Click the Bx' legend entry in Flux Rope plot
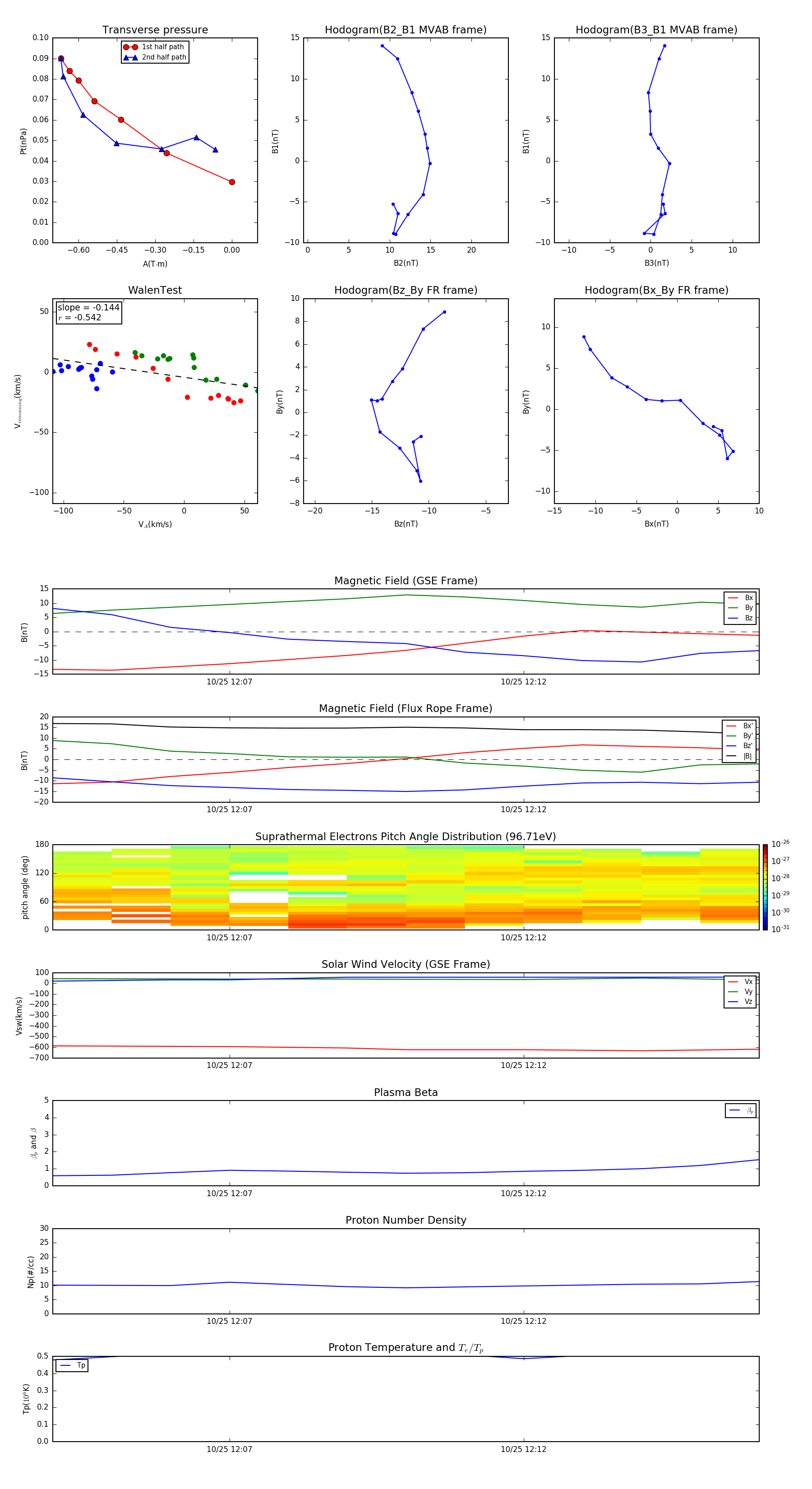This screenshot has width=812, height=1489. click(740, 726)
